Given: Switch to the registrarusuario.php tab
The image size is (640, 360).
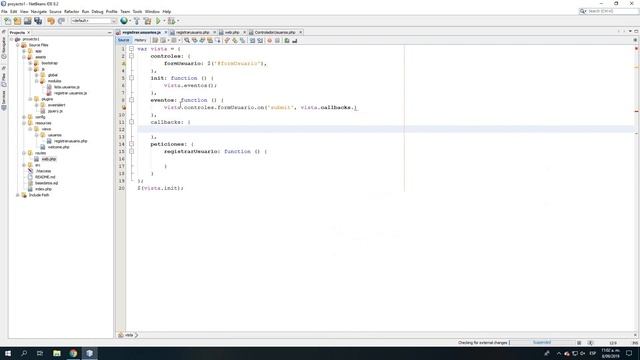Looking at the screenshot, I should [193, 32].
